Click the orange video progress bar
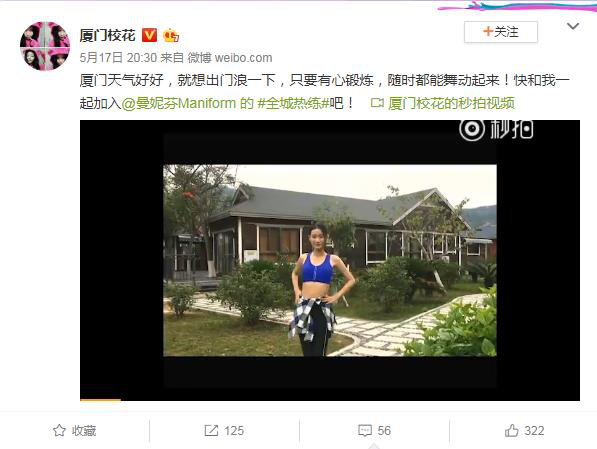Screen dimensions: 597x449 pyautogui.click(x=101, y=399)
